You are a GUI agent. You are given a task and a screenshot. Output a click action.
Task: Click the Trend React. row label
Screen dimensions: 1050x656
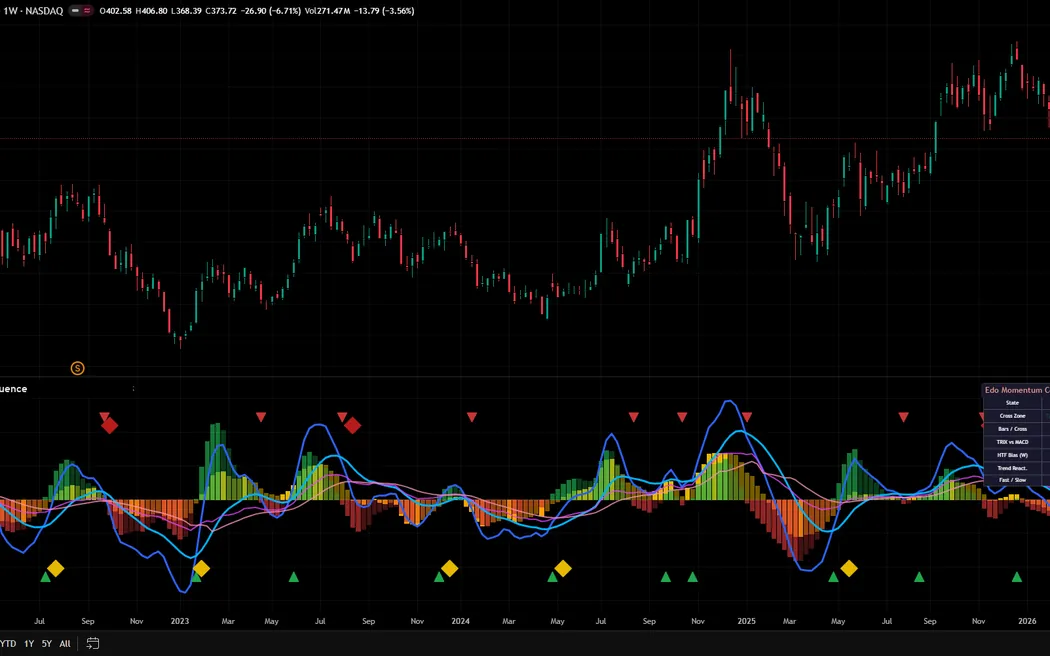1012,468
